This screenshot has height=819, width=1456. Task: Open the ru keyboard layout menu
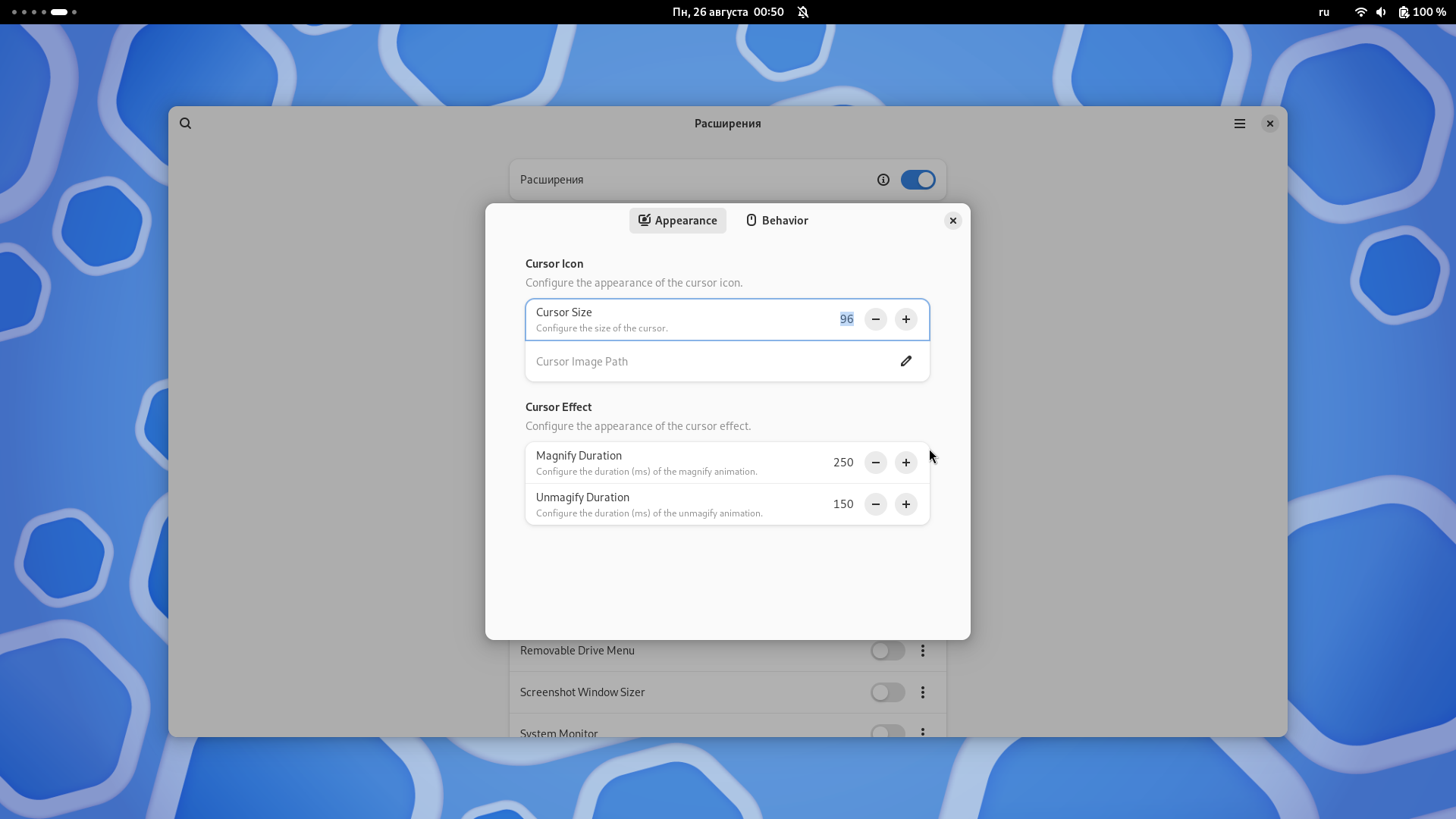click(1324, 12)
